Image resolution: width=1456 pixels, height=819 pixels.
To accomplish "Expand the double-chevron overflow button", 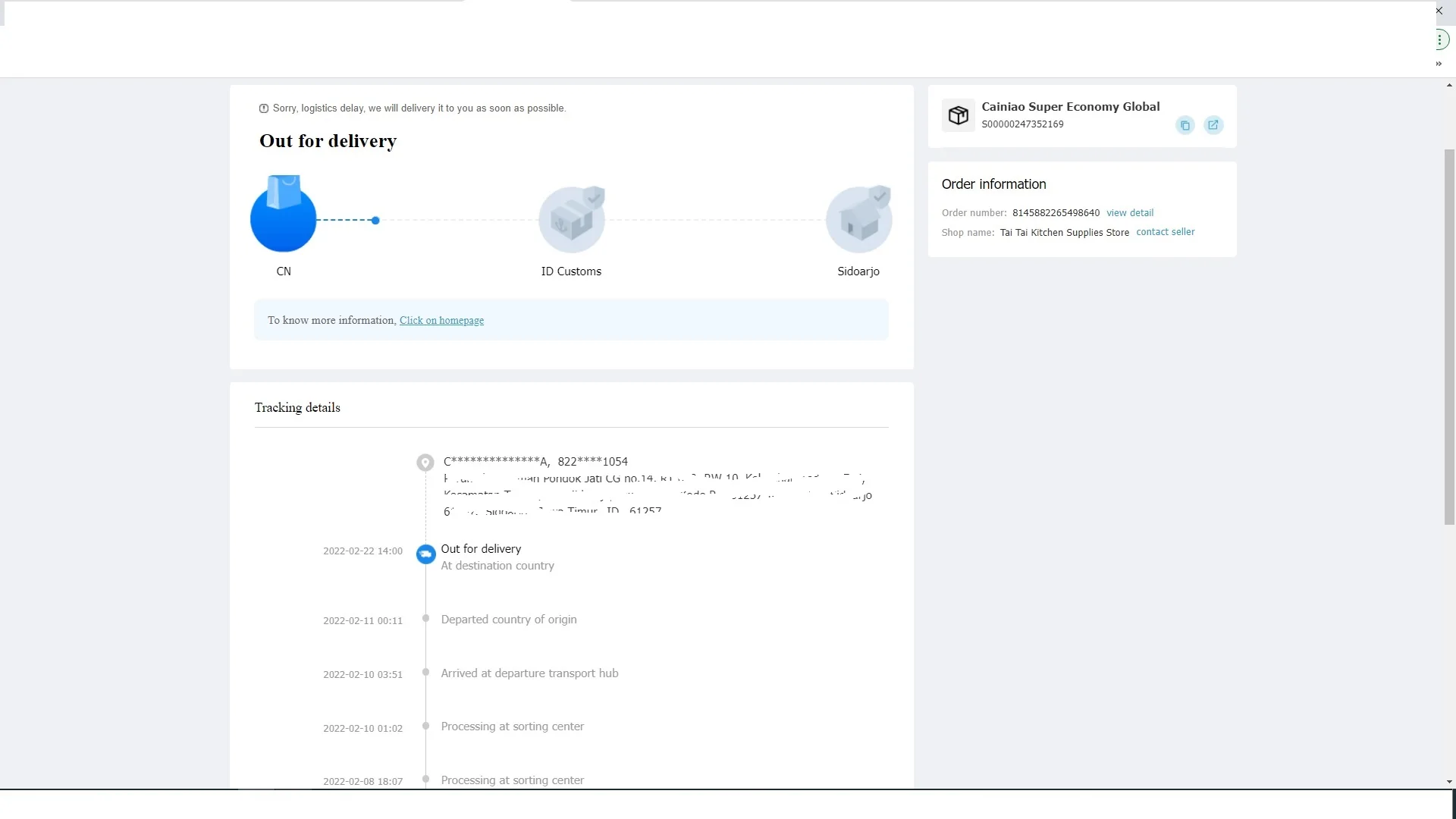I will click(1439, 64).
